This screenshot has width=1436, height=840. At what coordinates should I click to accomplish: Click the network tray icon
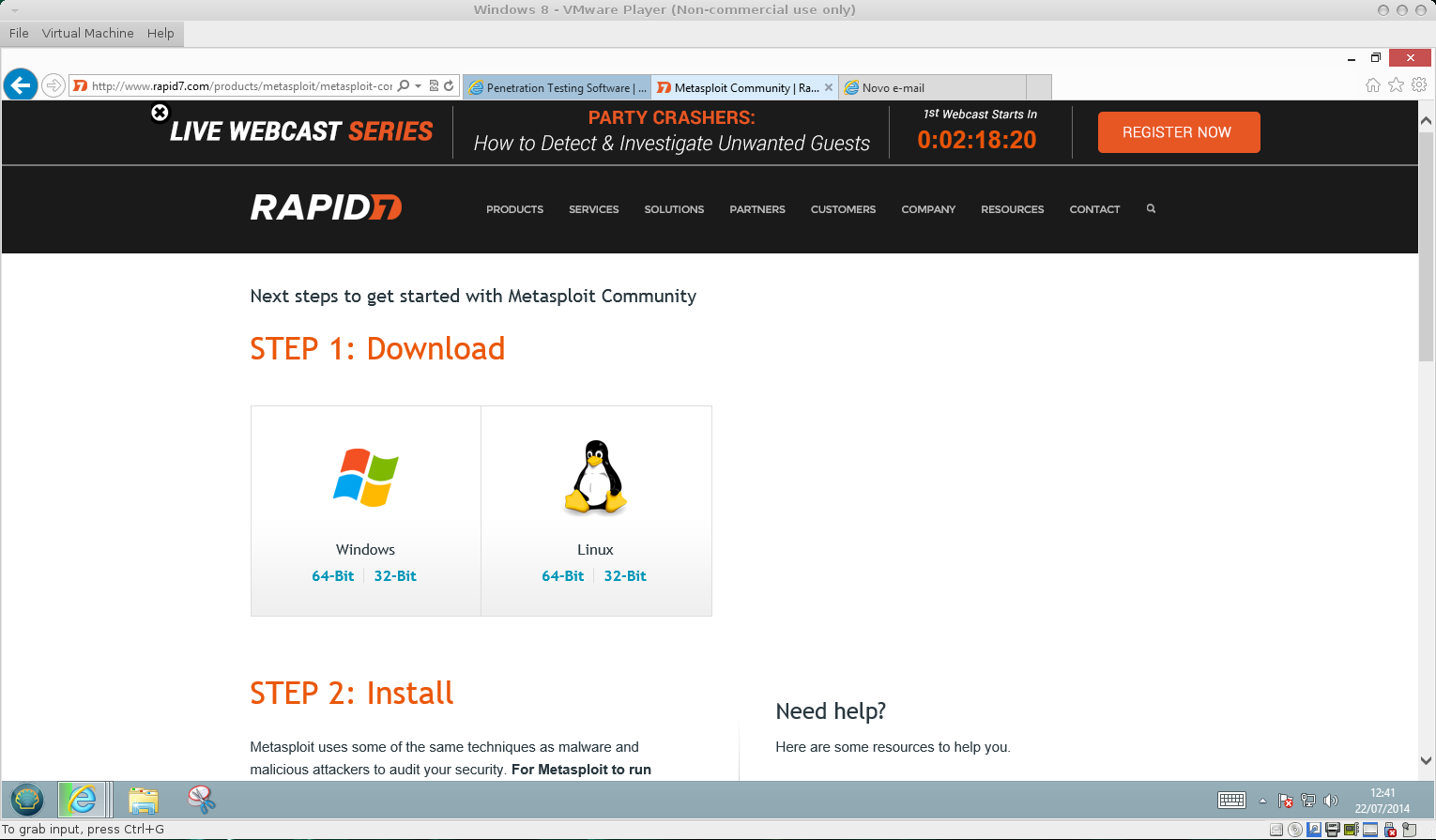(x=1308, y=801)
